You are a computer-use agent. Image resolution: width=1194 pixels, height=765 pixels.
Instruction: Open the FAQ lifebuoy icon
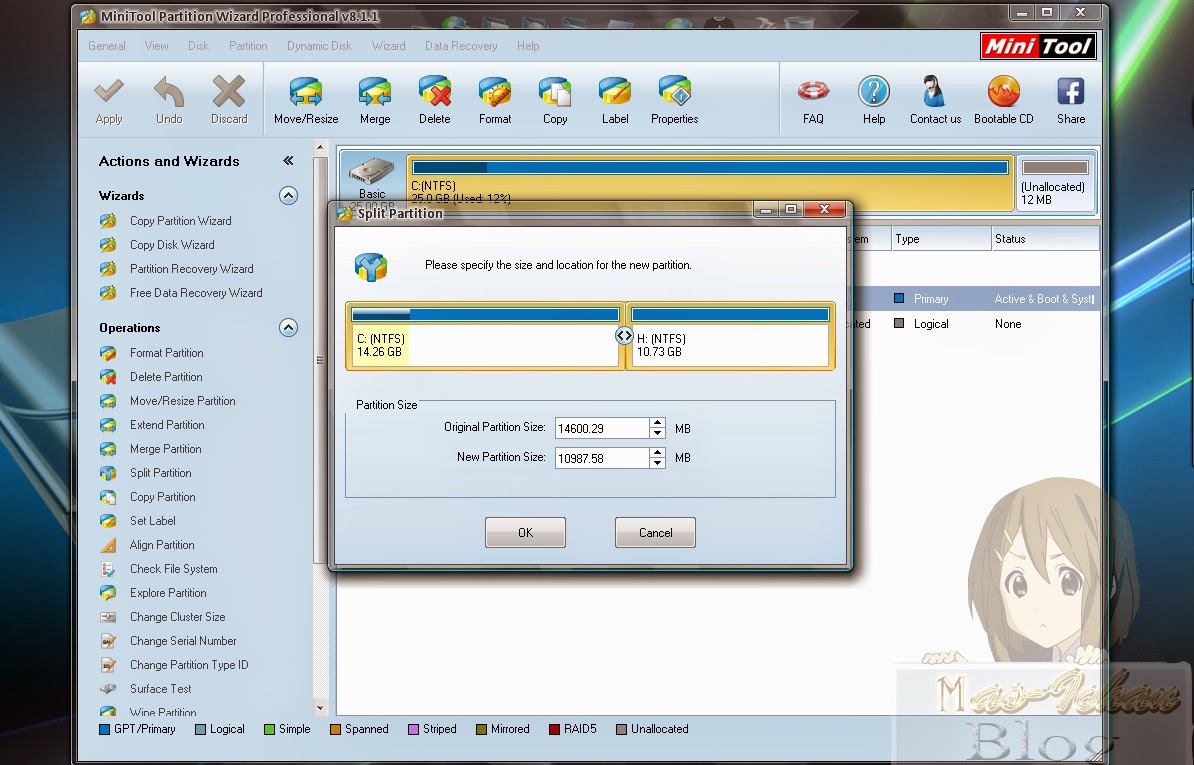pyautogui.click(x=813, y=91)
